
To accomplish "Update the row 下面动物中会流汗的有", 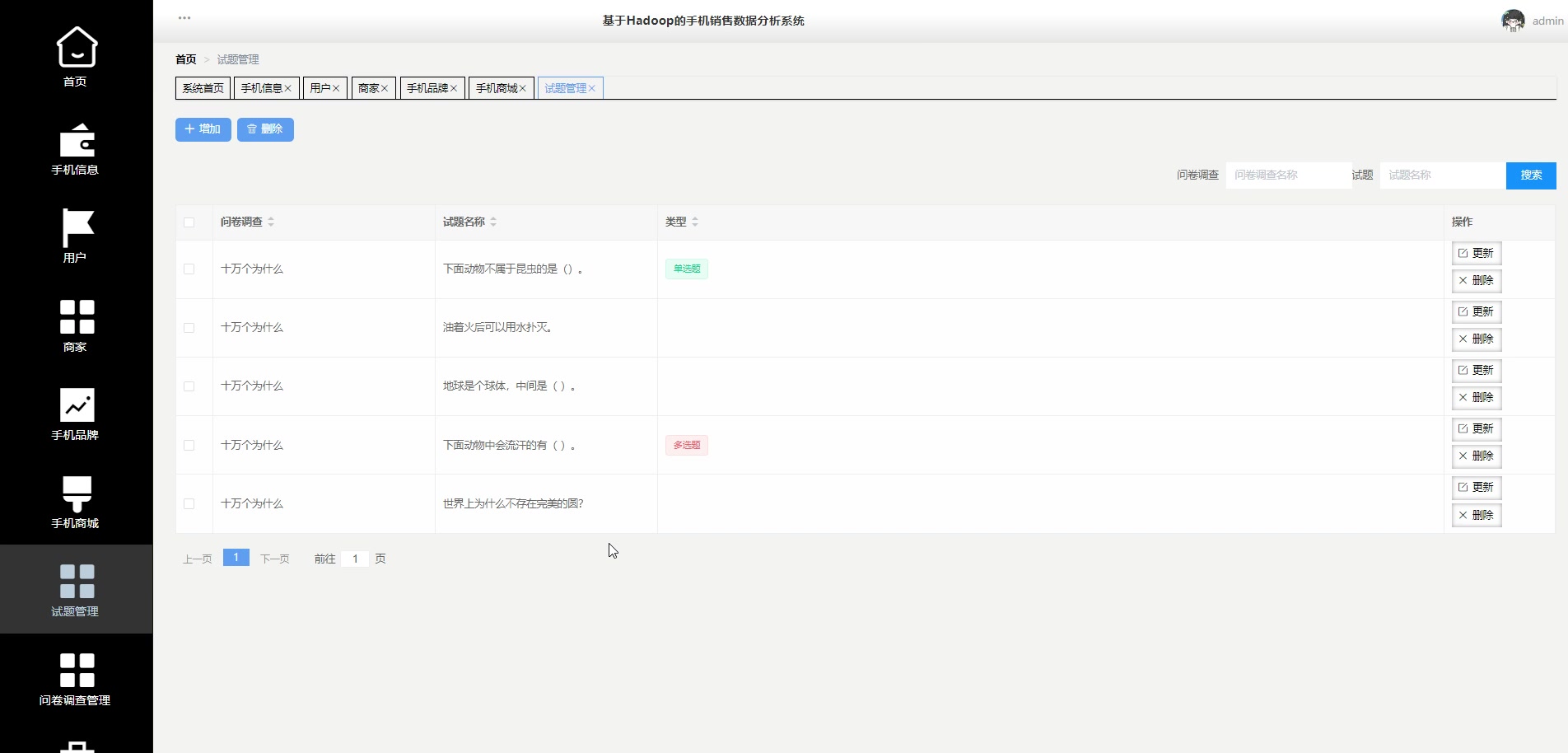I will click(1477, 429).
